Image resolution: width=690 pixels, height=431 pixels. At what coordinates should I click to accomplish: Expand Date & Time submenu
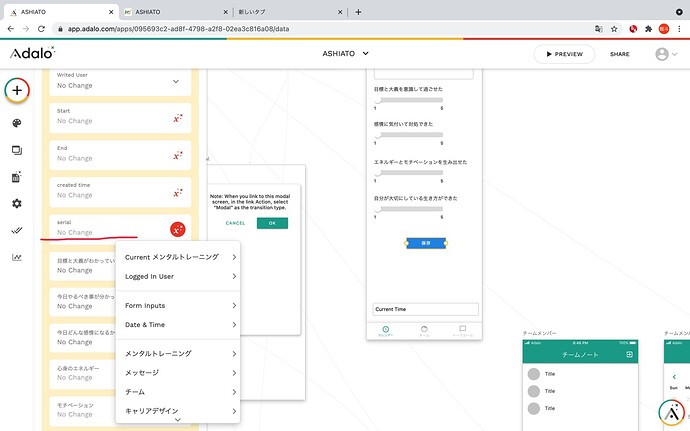tap(180, 325)
